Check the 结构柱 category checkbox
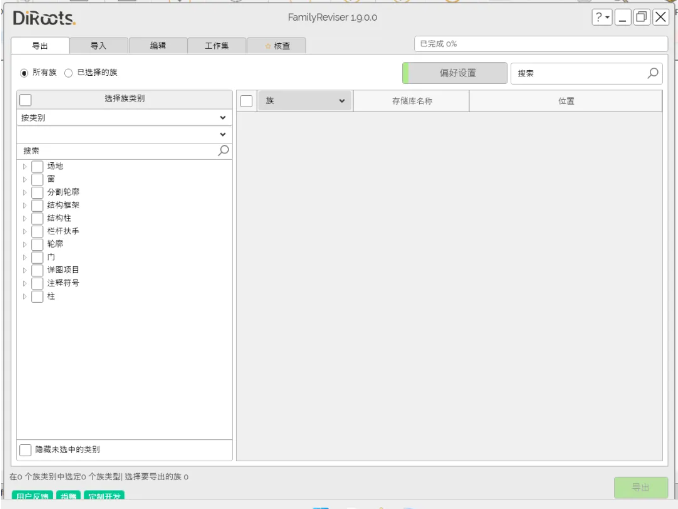The image size is (678, 509). (x=37, y=218)
